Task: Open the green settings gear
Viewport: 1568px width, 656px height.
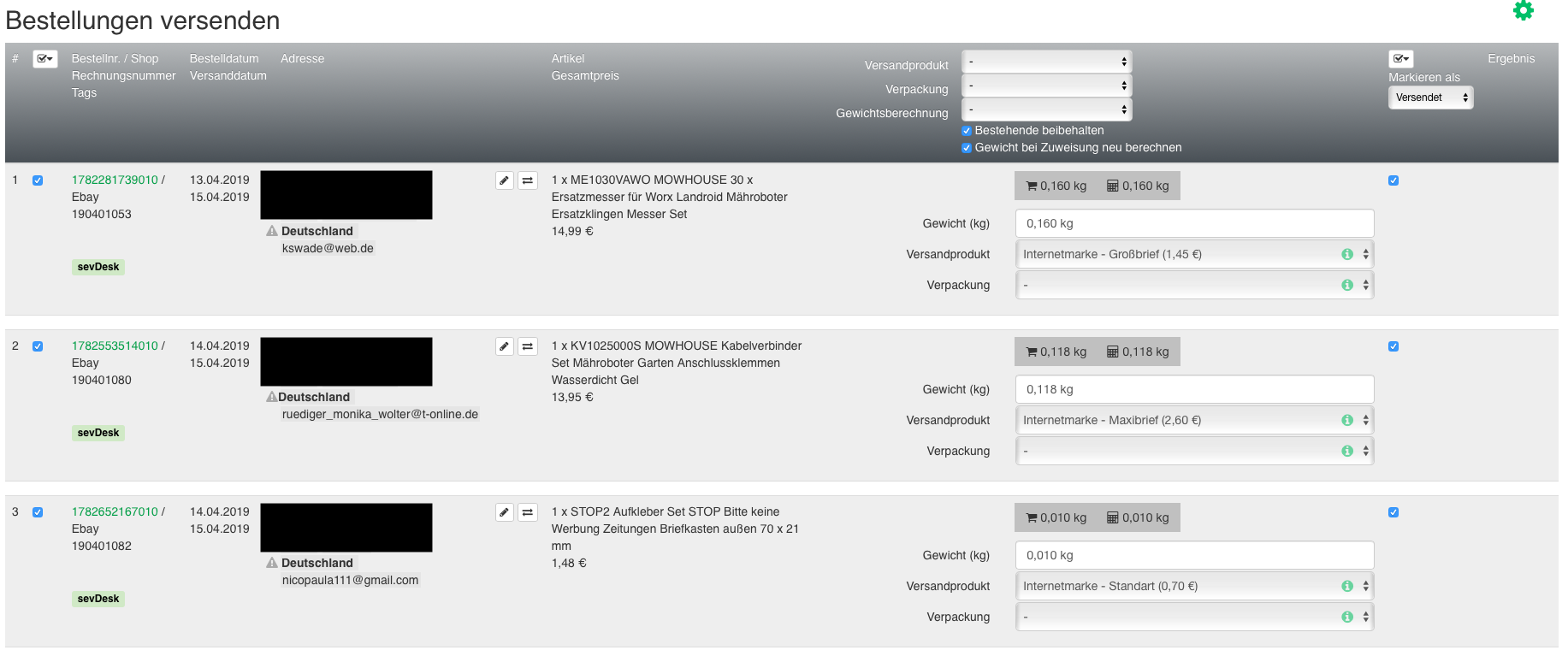Action: tap(1524, 10)
